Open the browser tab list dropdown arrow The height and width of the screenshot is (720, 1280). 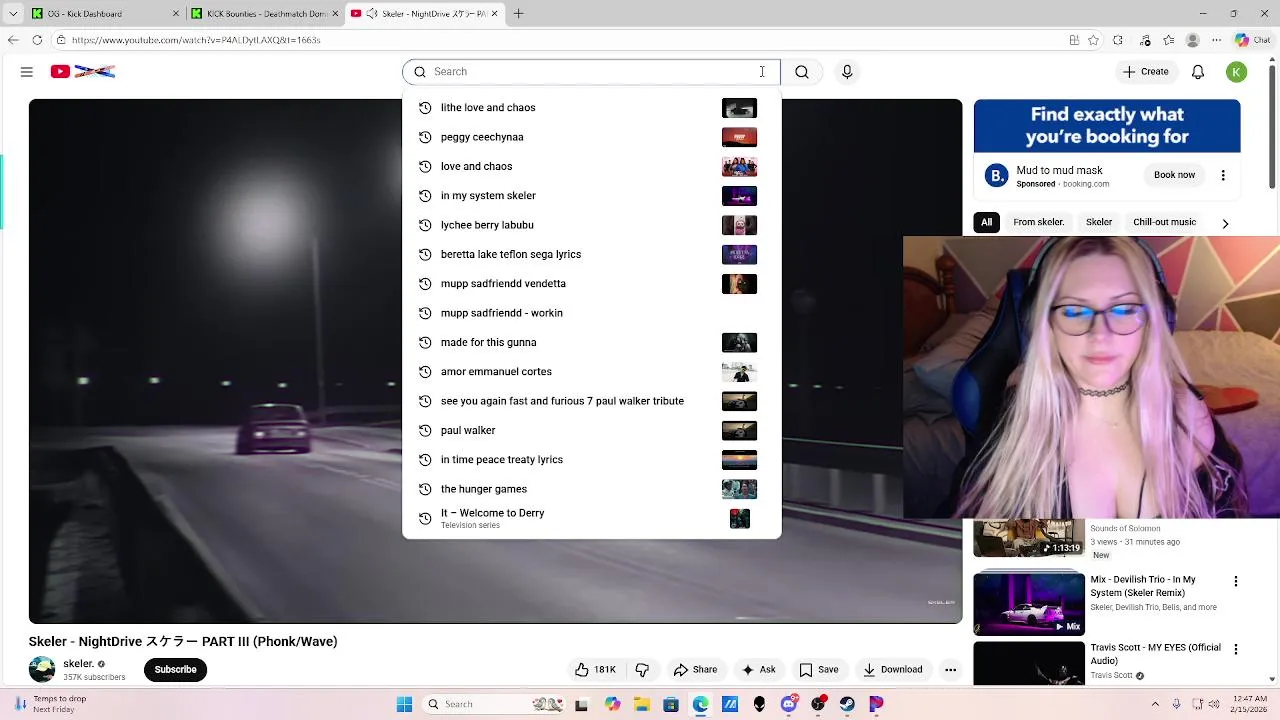(x=12, y=13)
